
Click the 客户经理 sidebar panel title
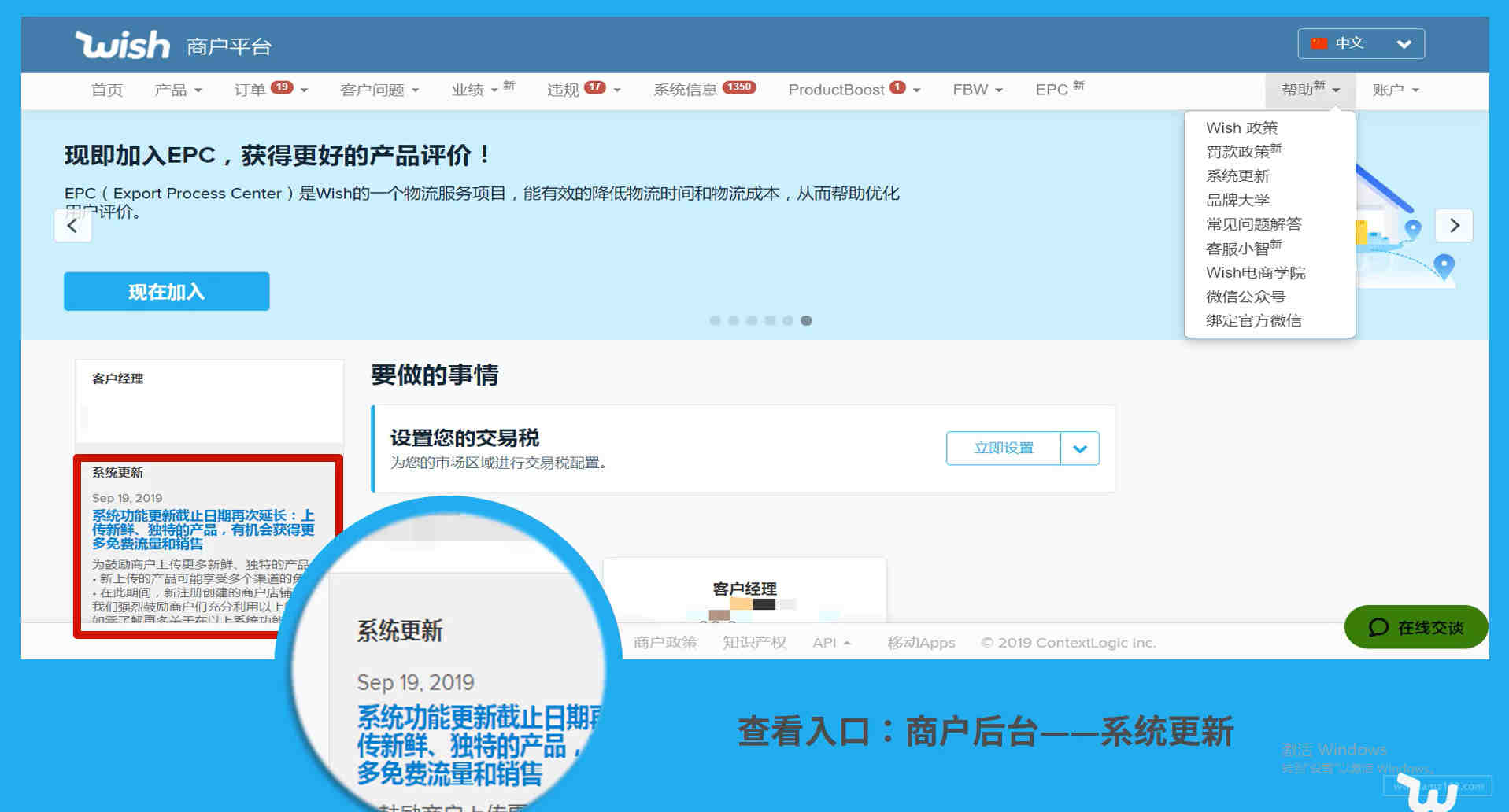(117, 378)
